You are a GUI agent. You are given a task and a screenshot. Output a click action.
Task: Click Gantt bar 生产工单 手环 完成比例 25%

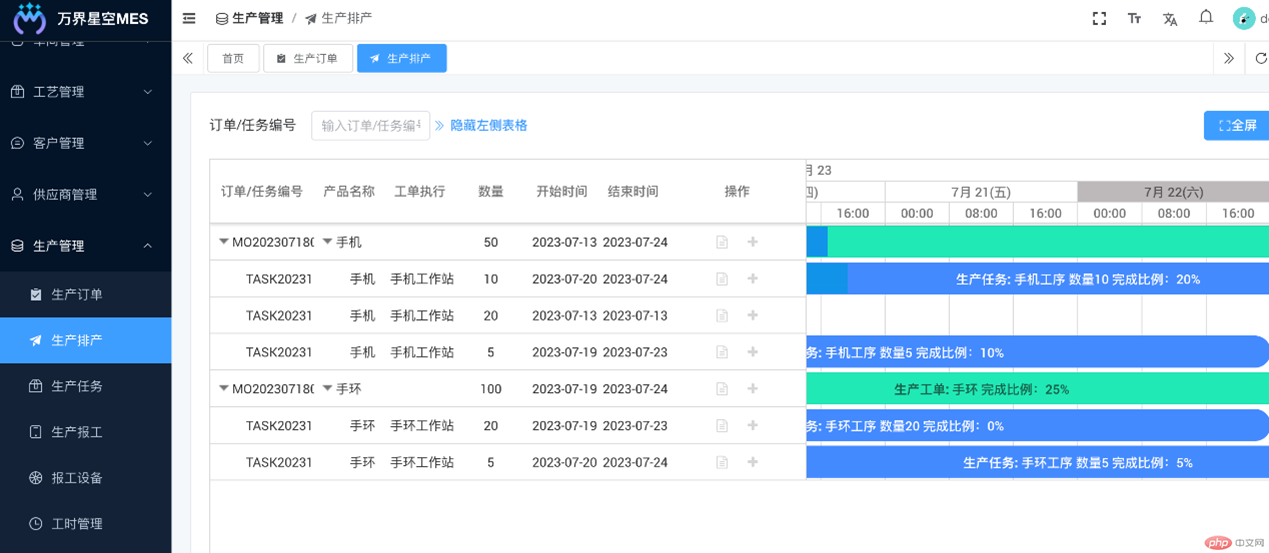1038,389
